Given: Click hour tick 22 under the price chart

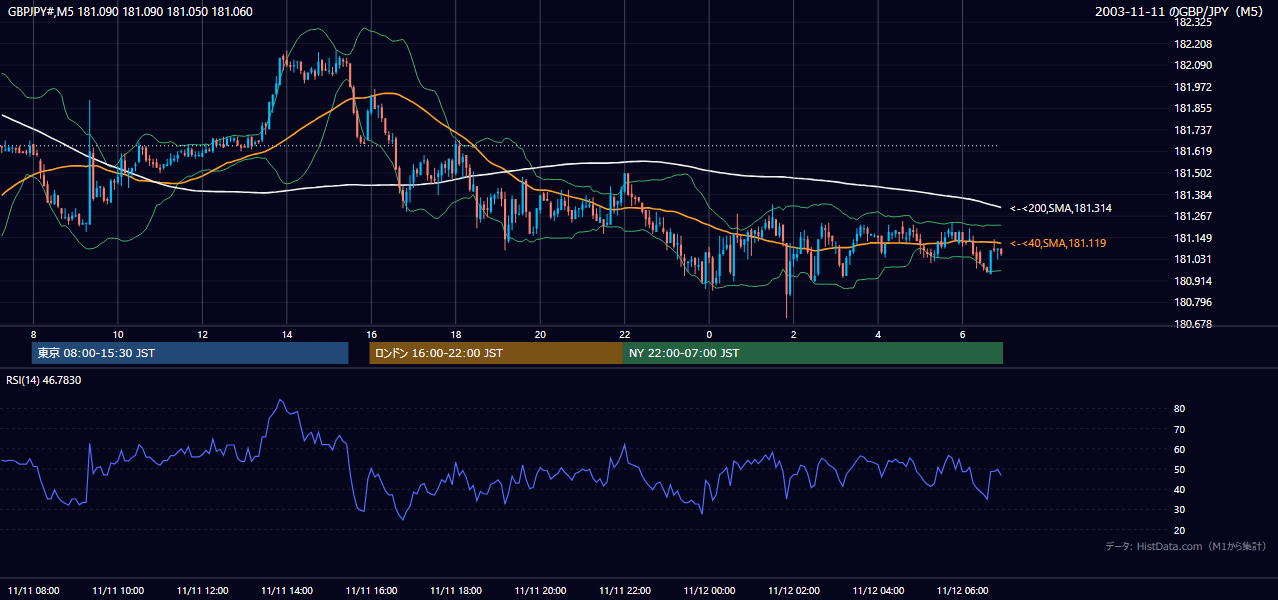Looking at the screenshot, I should tap(625, 334).
